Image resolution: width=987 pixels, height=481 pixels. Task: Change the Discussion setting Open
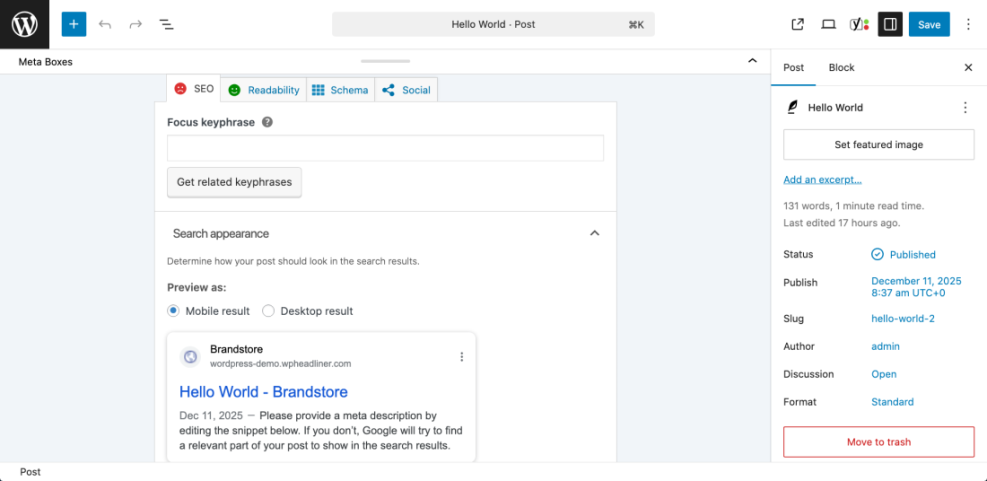(x=884, y=374)
